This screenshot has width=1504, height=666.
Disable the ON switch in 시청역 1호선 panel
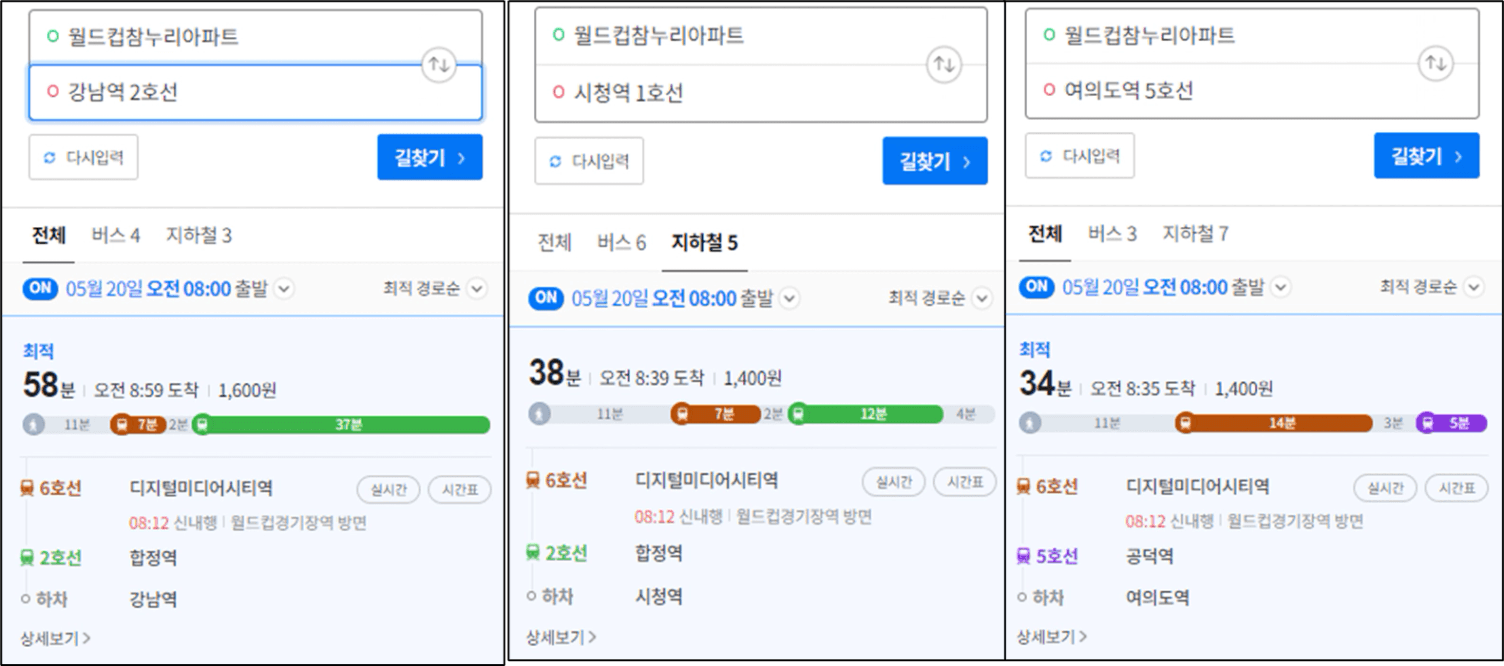(546, 297)
